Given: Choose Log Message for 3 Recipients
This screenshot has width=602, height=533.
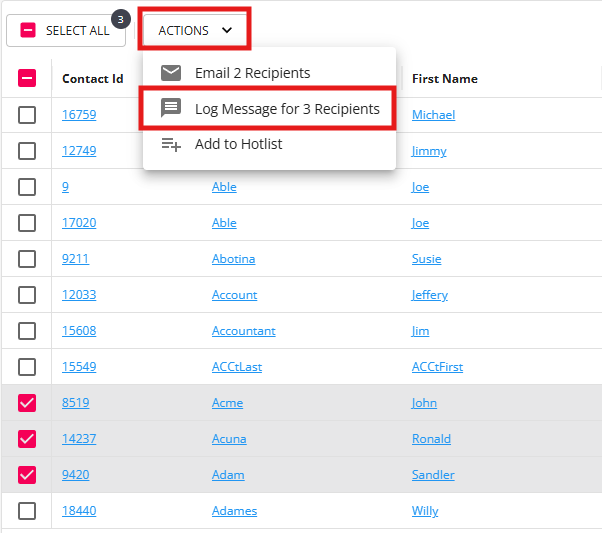Looking at the screenshot, I should point(287,108).
